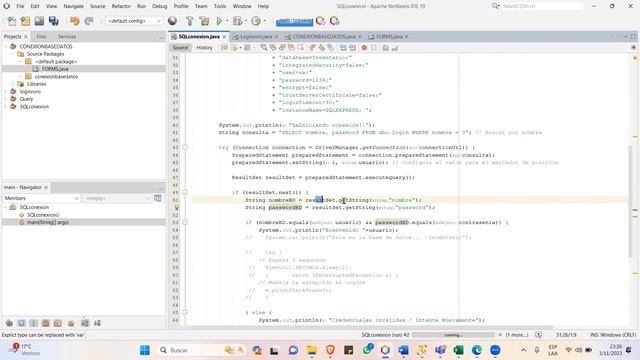Image resolution: width=640 pixels, height=360 pixels.
Task: Switch to the CONEXIONBASEDATOS.java editor tab
Action: click(x=324, y=36)
